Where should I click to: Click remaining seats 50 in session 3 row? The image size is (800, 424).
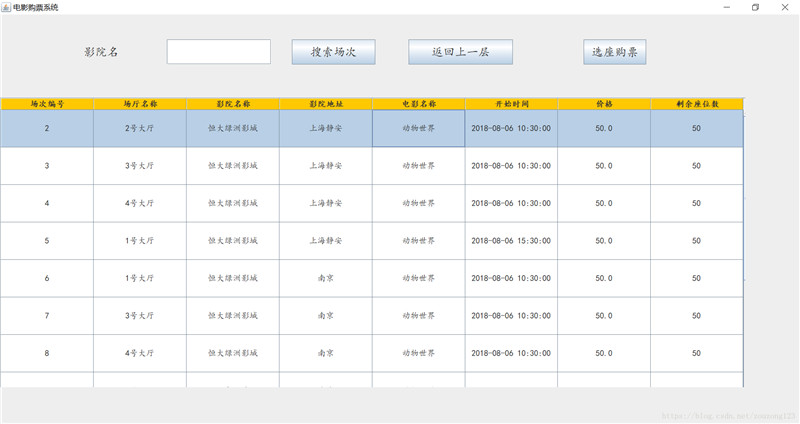[x=697, y=166]
